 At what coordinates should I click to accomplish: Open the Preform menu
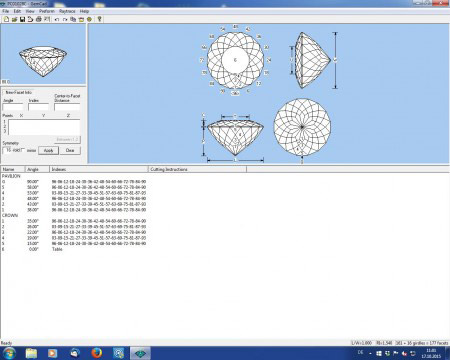coord(47,11)
